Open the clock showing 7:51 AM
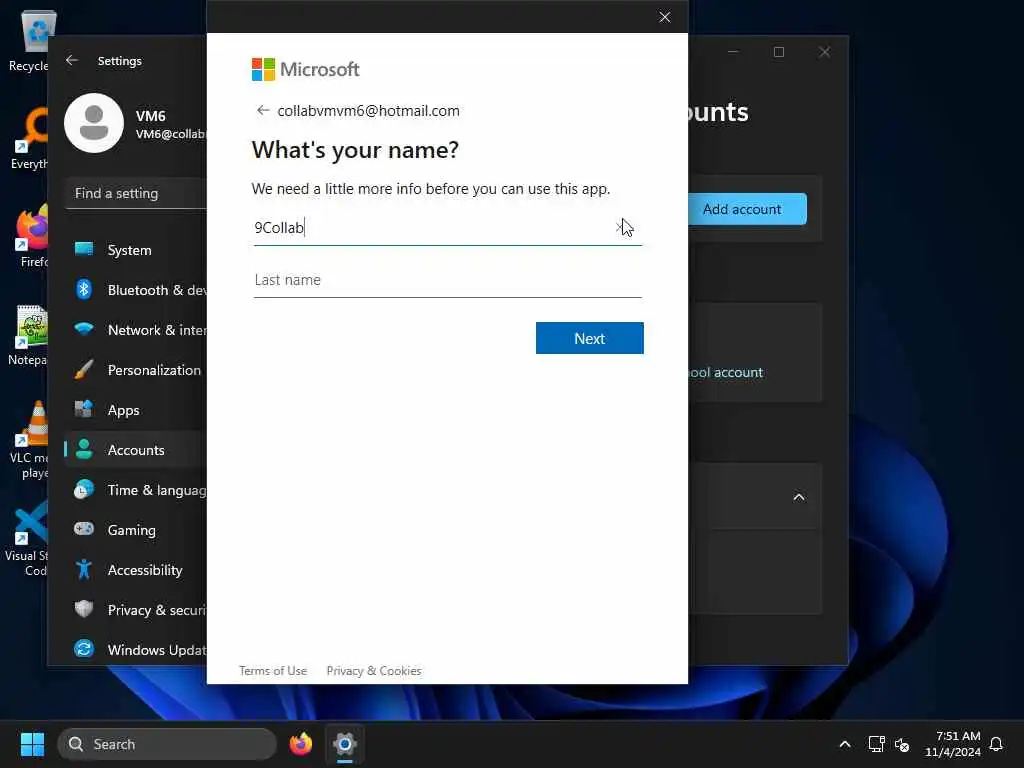Screen dimensions: 1024x768 click(953, 744)
